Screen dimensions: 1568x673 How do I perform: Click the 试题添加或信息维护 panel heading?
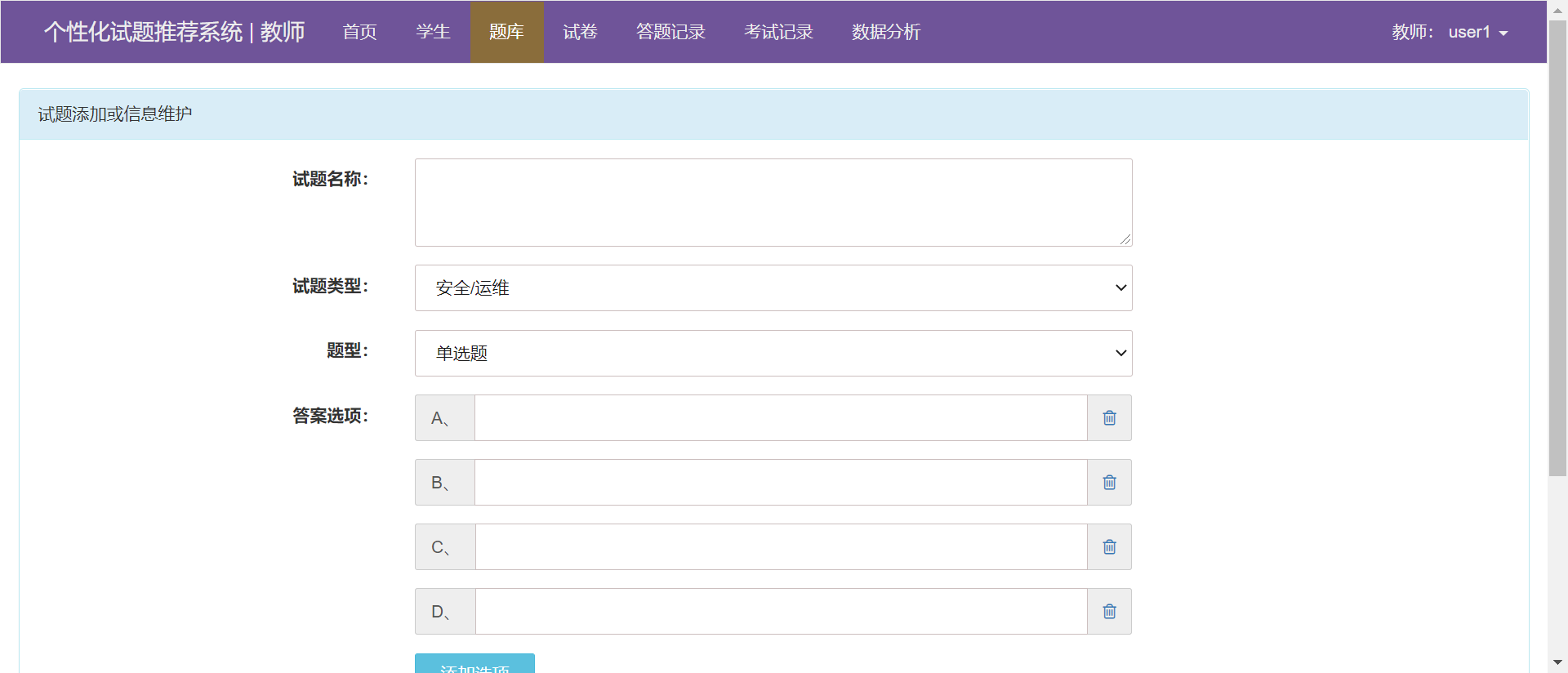tap(115, 114)
